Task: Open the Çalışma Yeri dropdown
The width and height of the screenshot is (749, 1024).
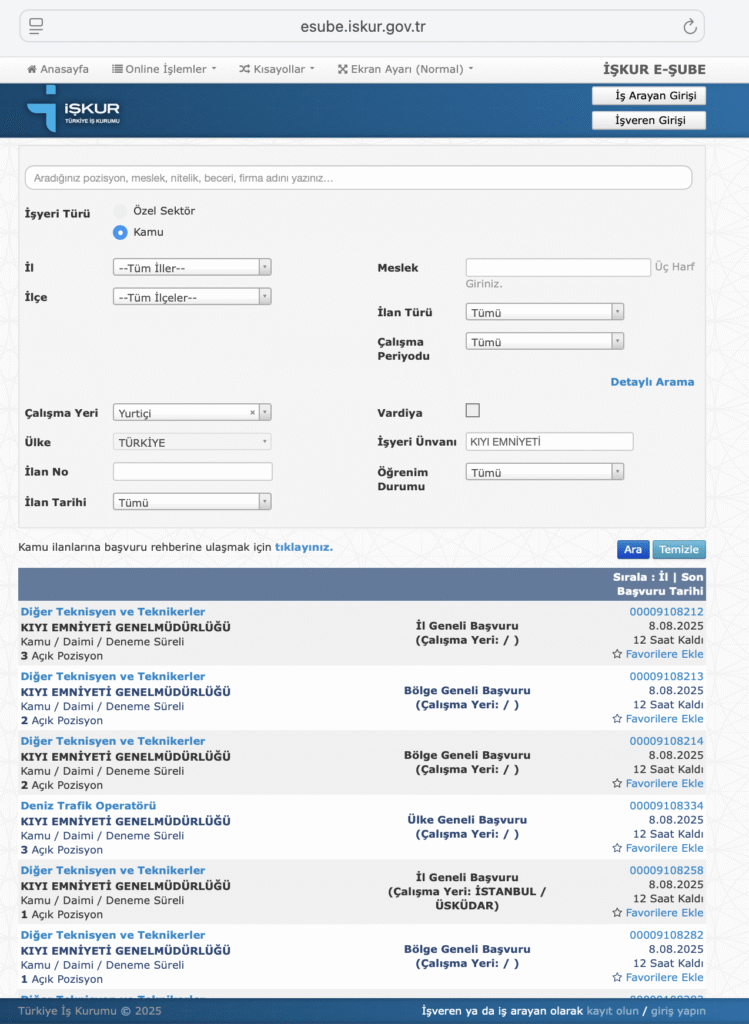Action: (x=192, y=413)
